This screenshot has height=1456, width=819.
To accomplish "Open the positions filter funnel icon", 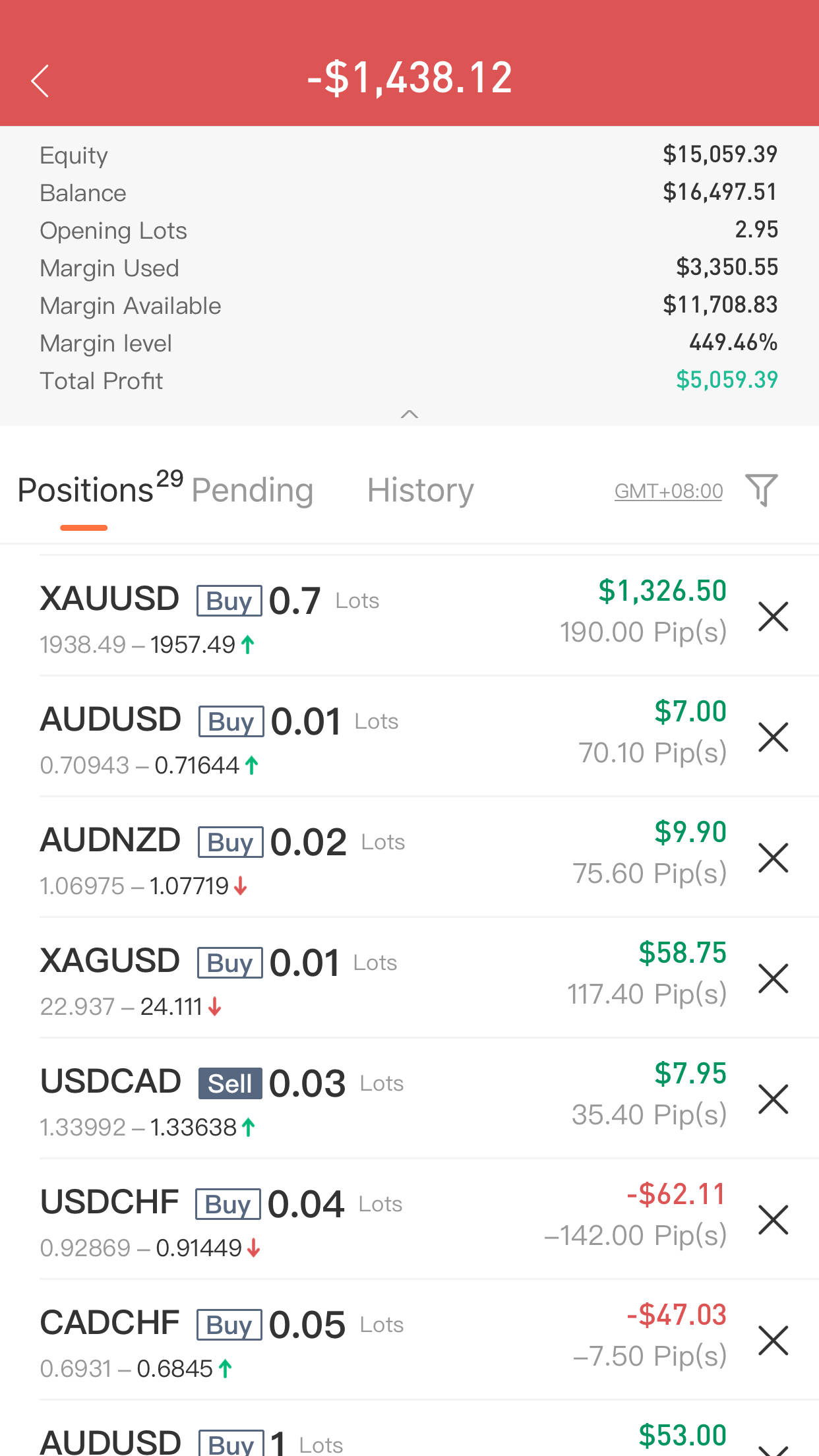I will pos(761,490).
